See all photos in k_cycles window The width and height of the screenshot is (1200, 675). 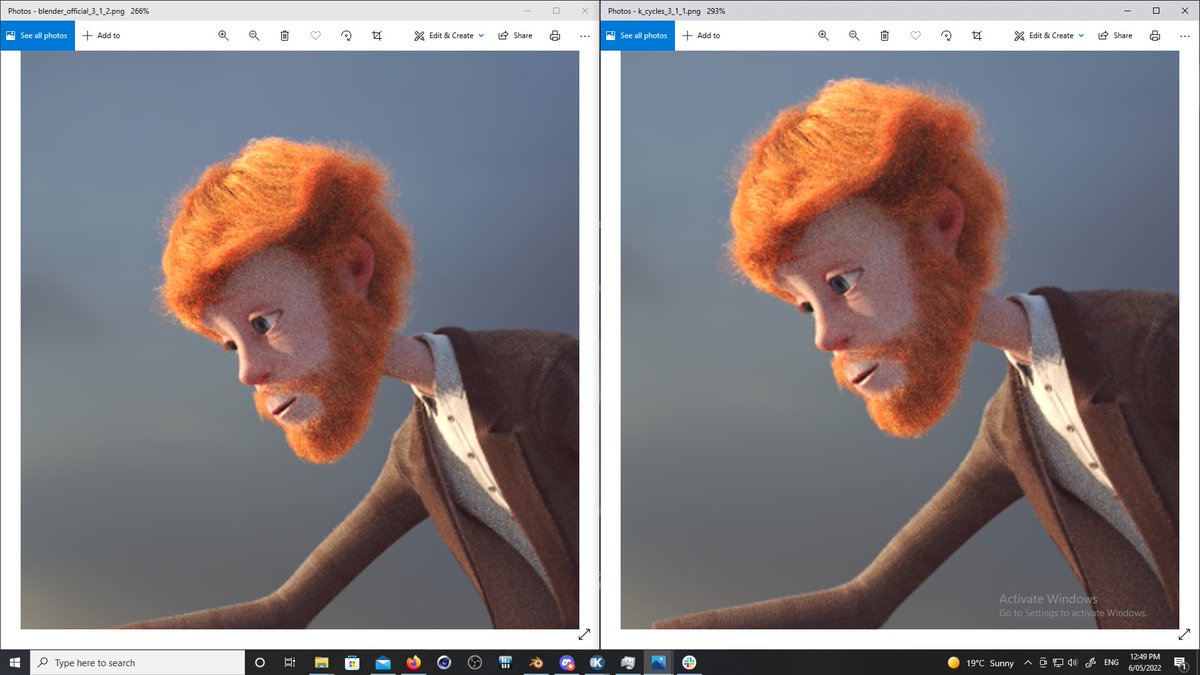[637, 35]
